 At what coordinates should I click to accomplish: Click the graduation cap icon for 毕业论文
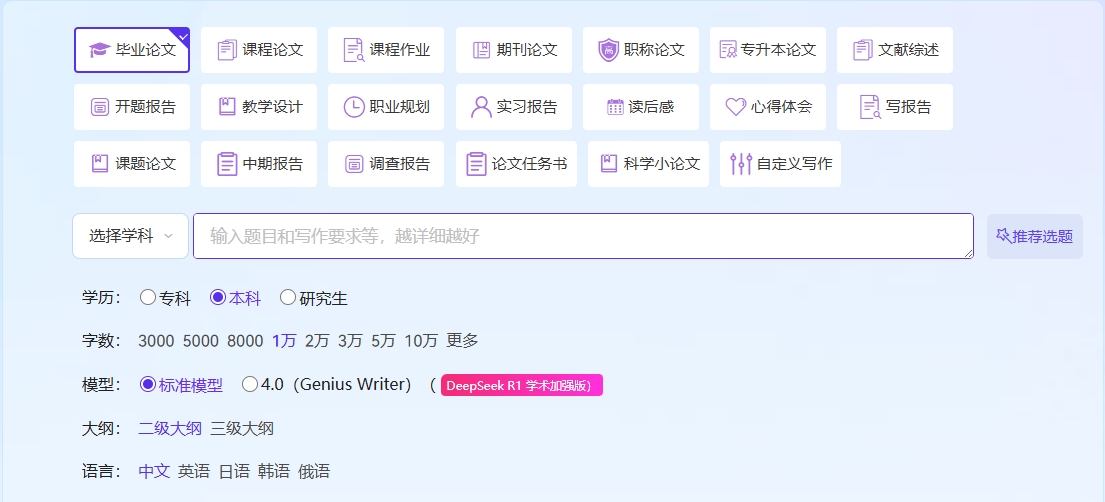[99, 50]
